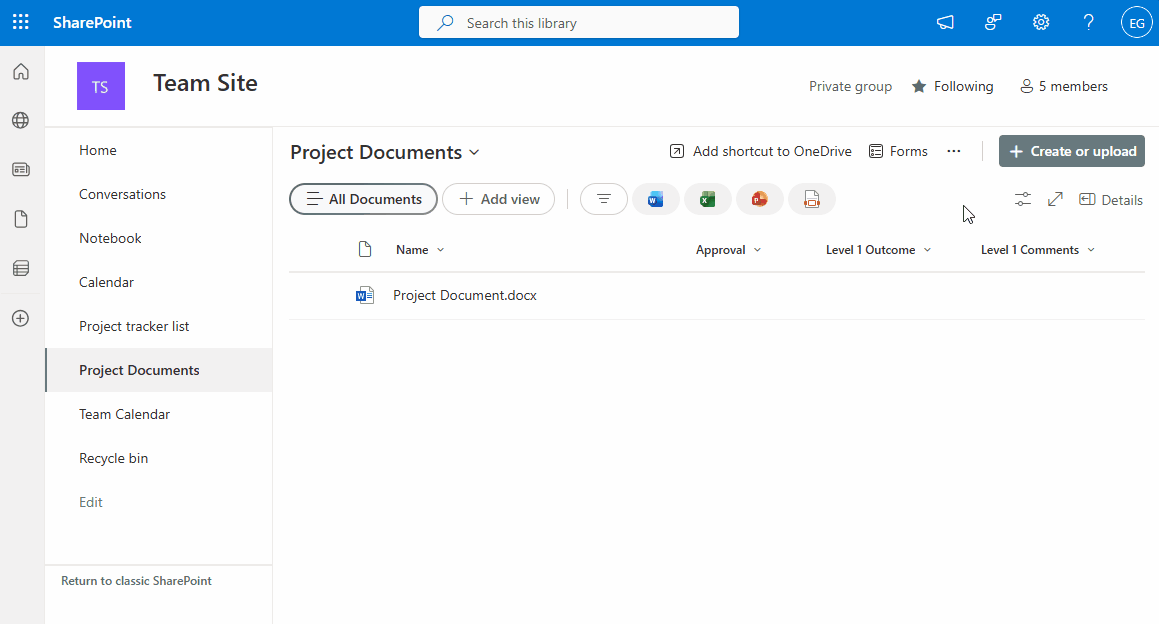Click Return to classic SharePoint link
Image resolution: width=1159 pixels, height=624 pixels.
pos(136,581)
